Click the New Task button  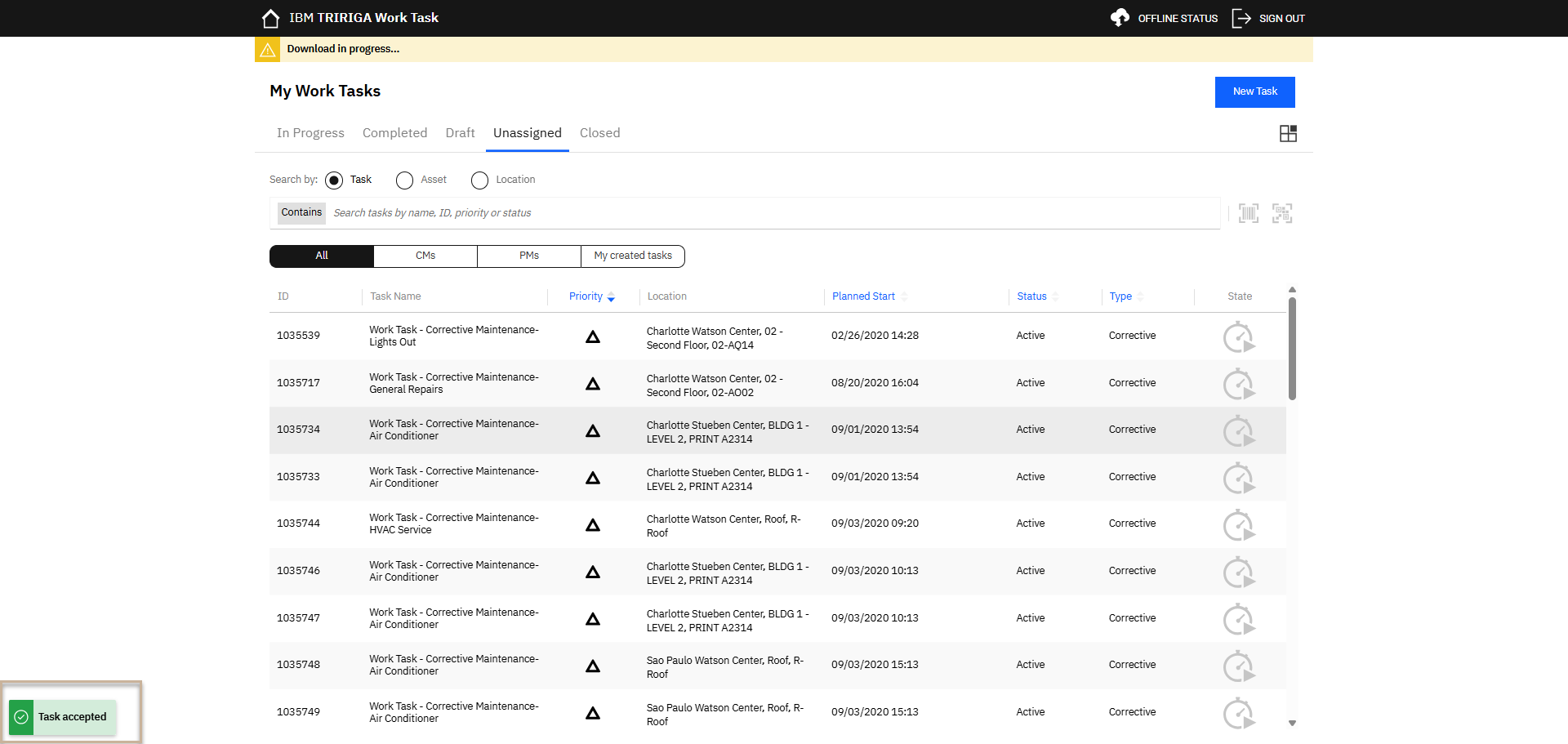click(1255, 92)
